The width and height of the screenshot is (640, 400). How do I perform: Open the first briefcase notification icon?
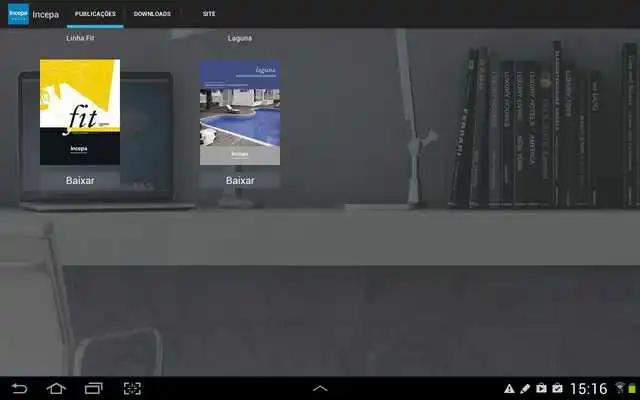541,388
